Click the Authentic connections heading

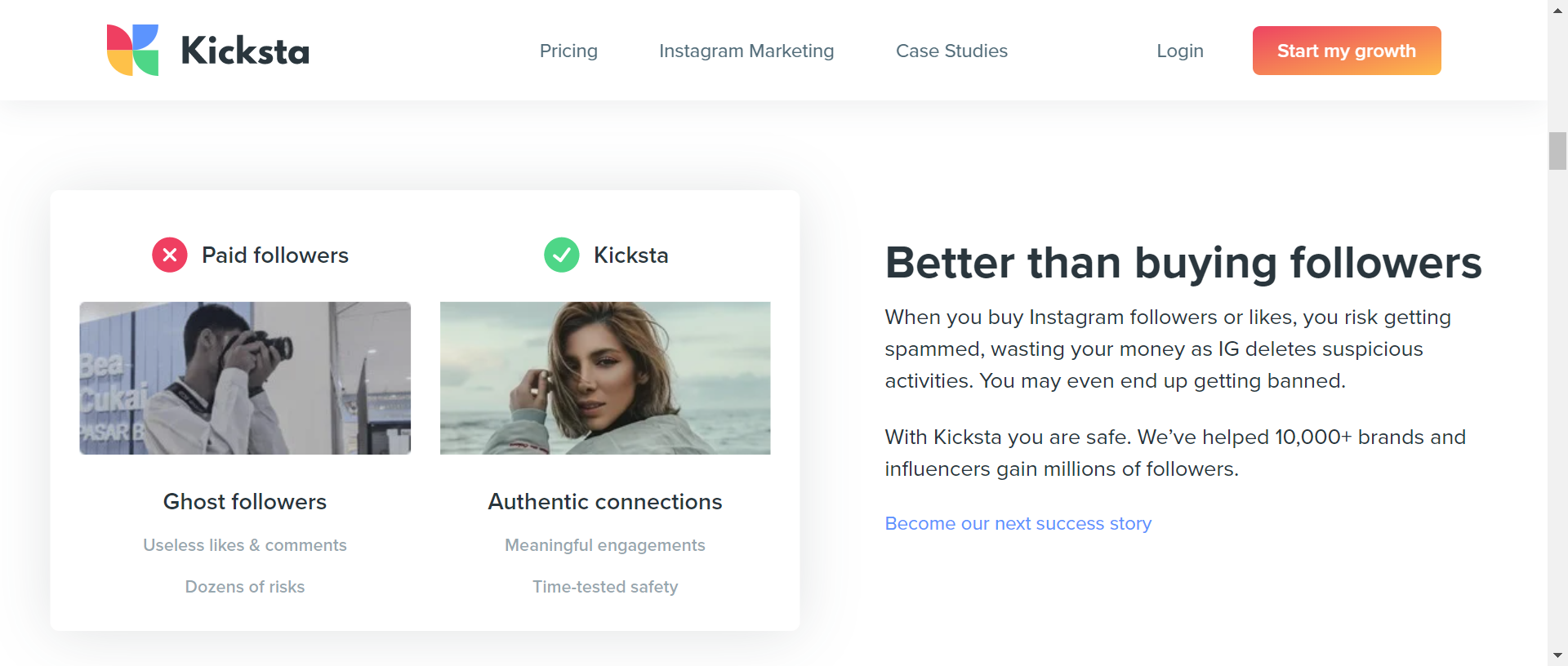[x=605, y=501]
